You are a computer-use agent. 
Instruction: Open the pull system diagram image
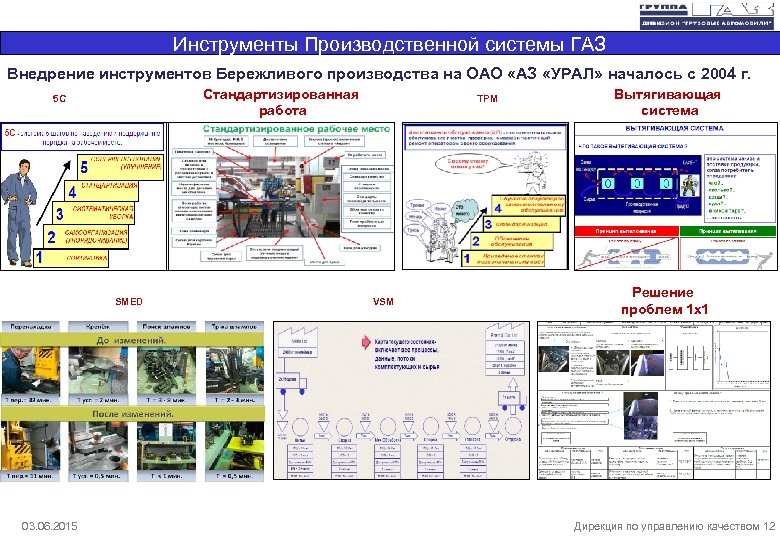(676, 196)
